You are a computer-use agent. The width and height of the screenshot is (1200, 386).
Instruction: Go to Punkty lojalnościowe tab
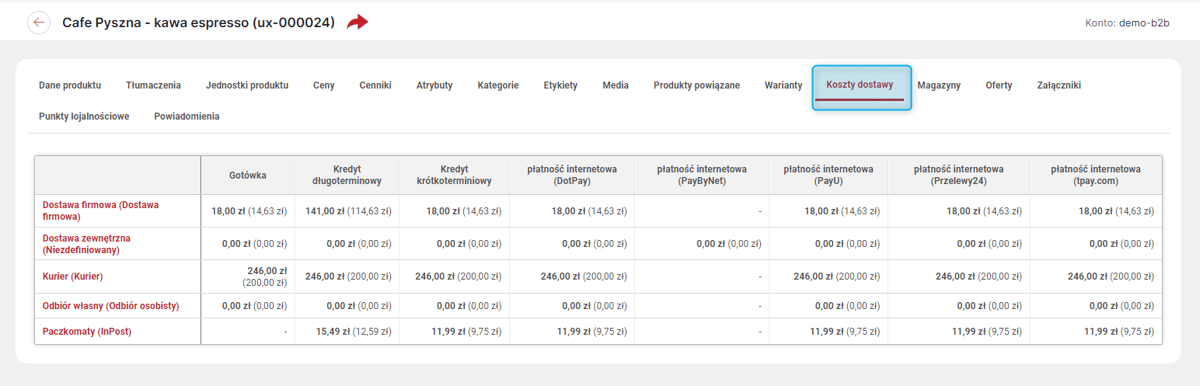pyautogui.click(x=84, y=116)
